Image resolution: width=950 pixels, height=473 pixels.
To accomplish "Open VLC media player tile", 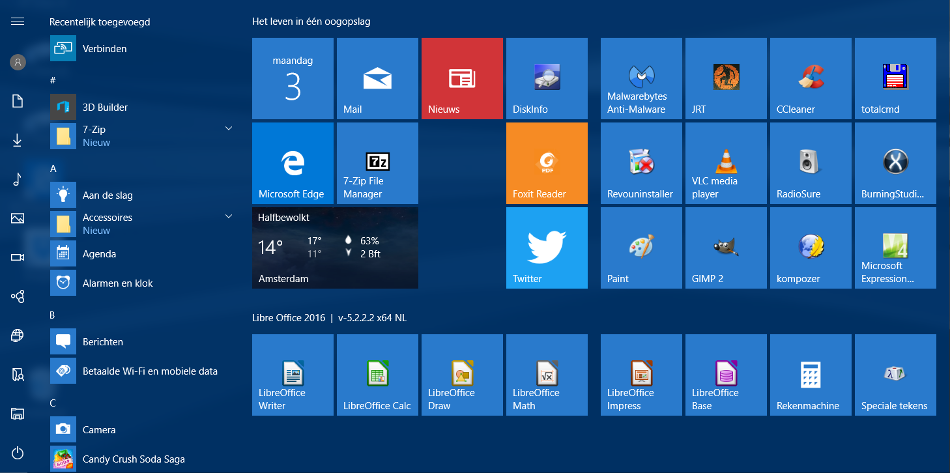I will coord(726,163).
